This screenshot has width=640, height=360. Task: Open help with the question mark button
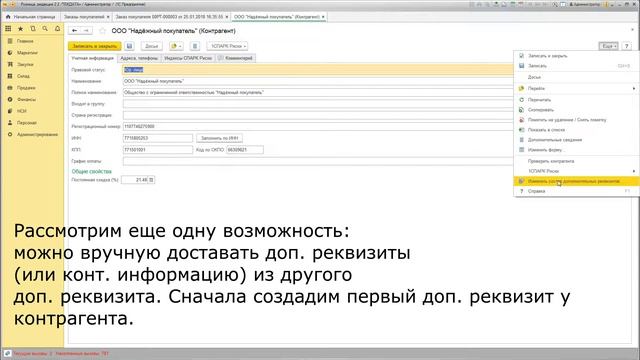tap(627, 46)
